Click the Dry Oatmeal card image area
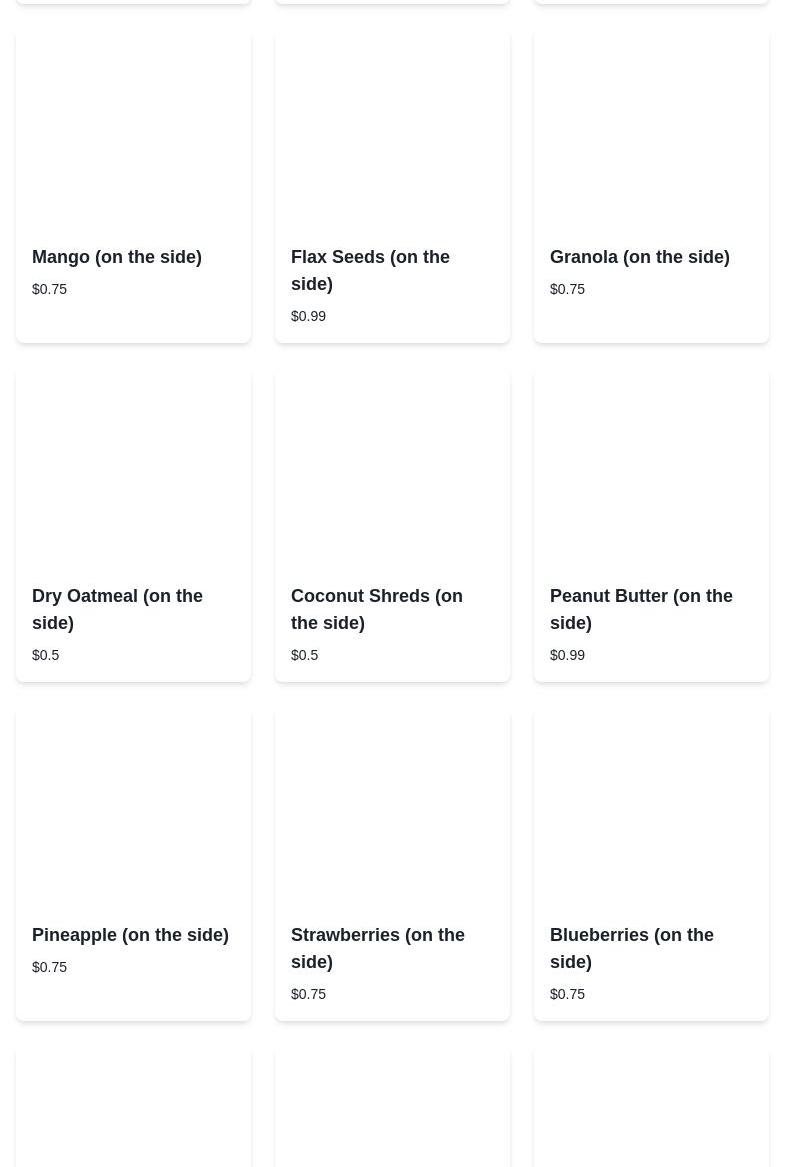The width and height of the screenshot is (785, 1167). tap(133, 469)
